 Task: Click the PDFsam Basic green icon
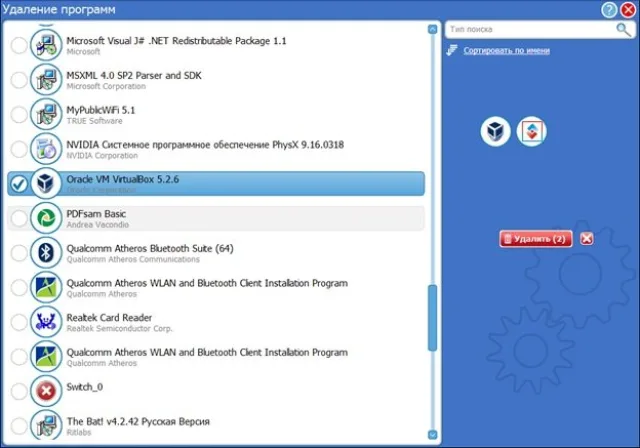pos(46,218)
